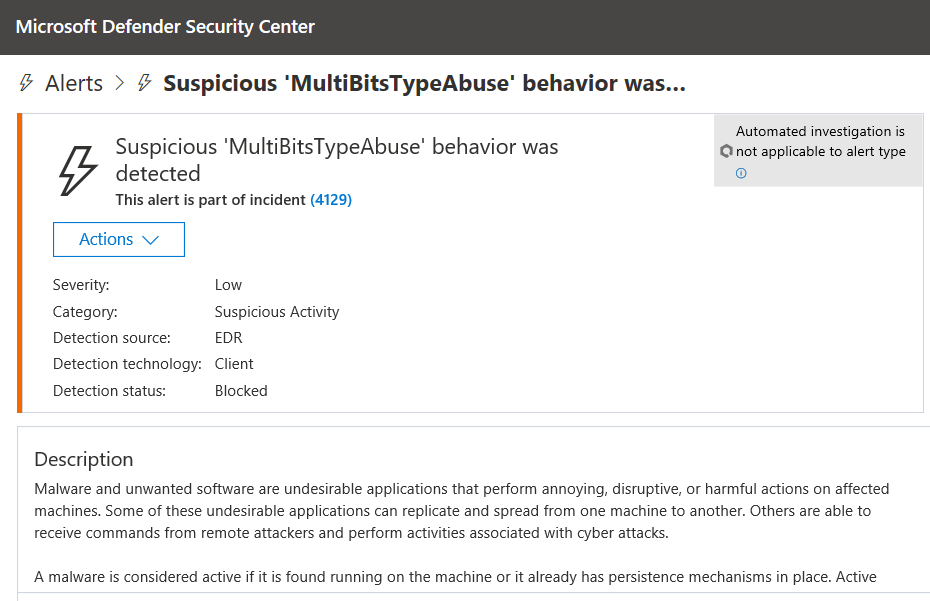The height and width of the screenshot is (601, 930).
Task: Click the lightning icon beside Alerts breadcrumb
Action: click(x=26, y=83)
